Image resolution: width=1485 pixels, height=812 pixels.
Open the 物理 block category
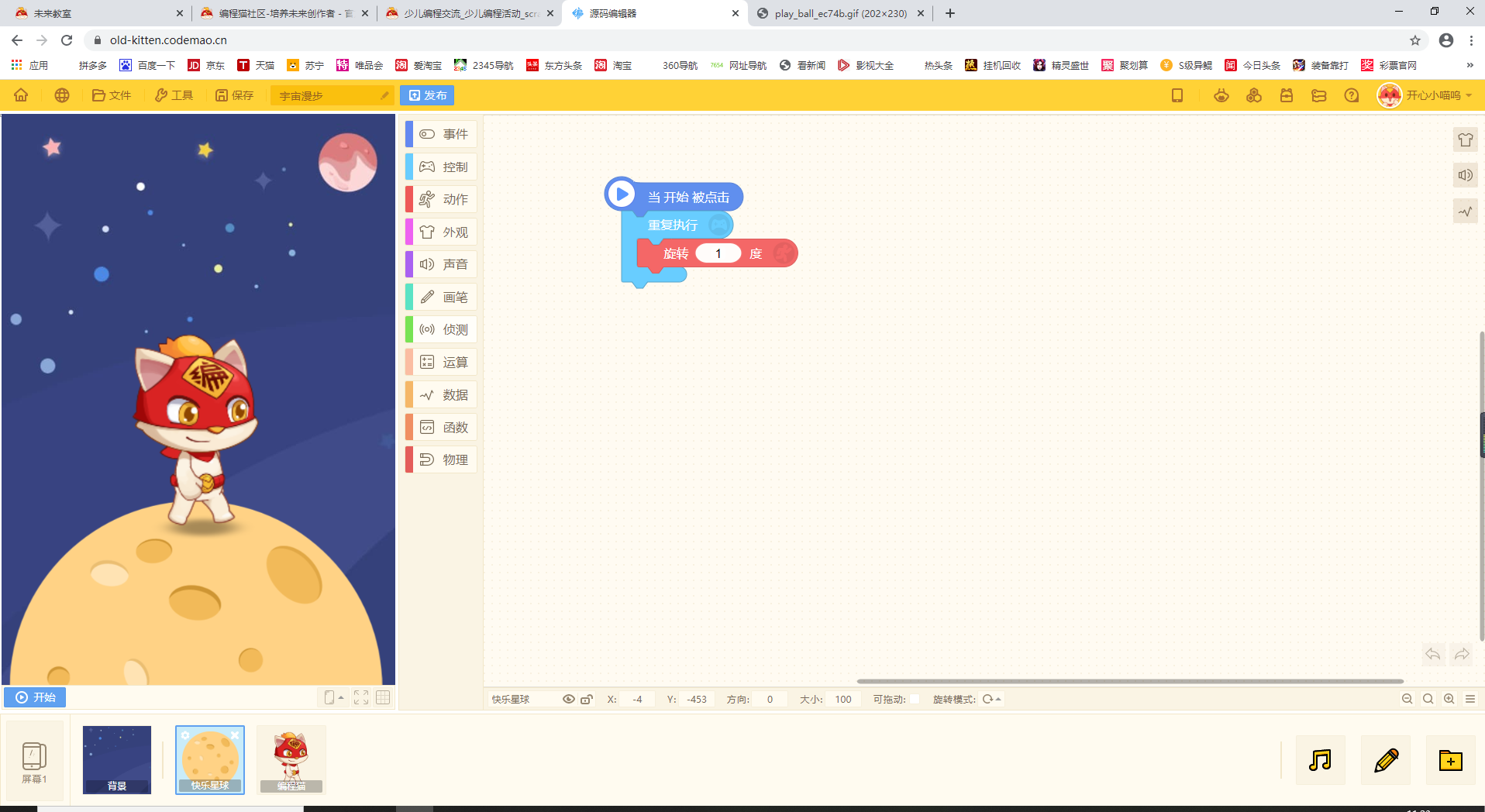pyautogui.click(x=442, y=459)
